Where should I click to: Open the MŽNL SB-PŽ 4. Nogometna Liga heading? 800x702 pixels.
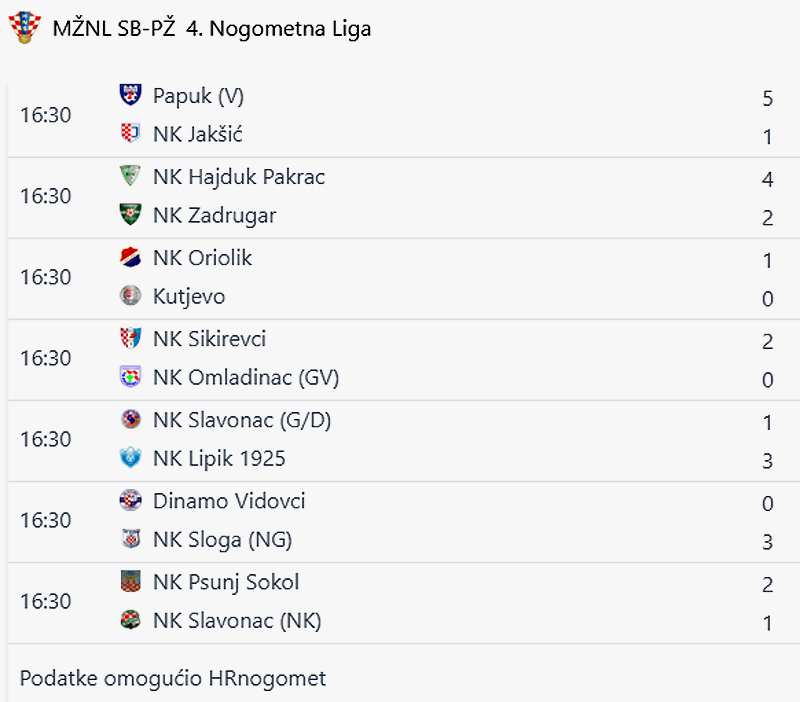[212, 29]
